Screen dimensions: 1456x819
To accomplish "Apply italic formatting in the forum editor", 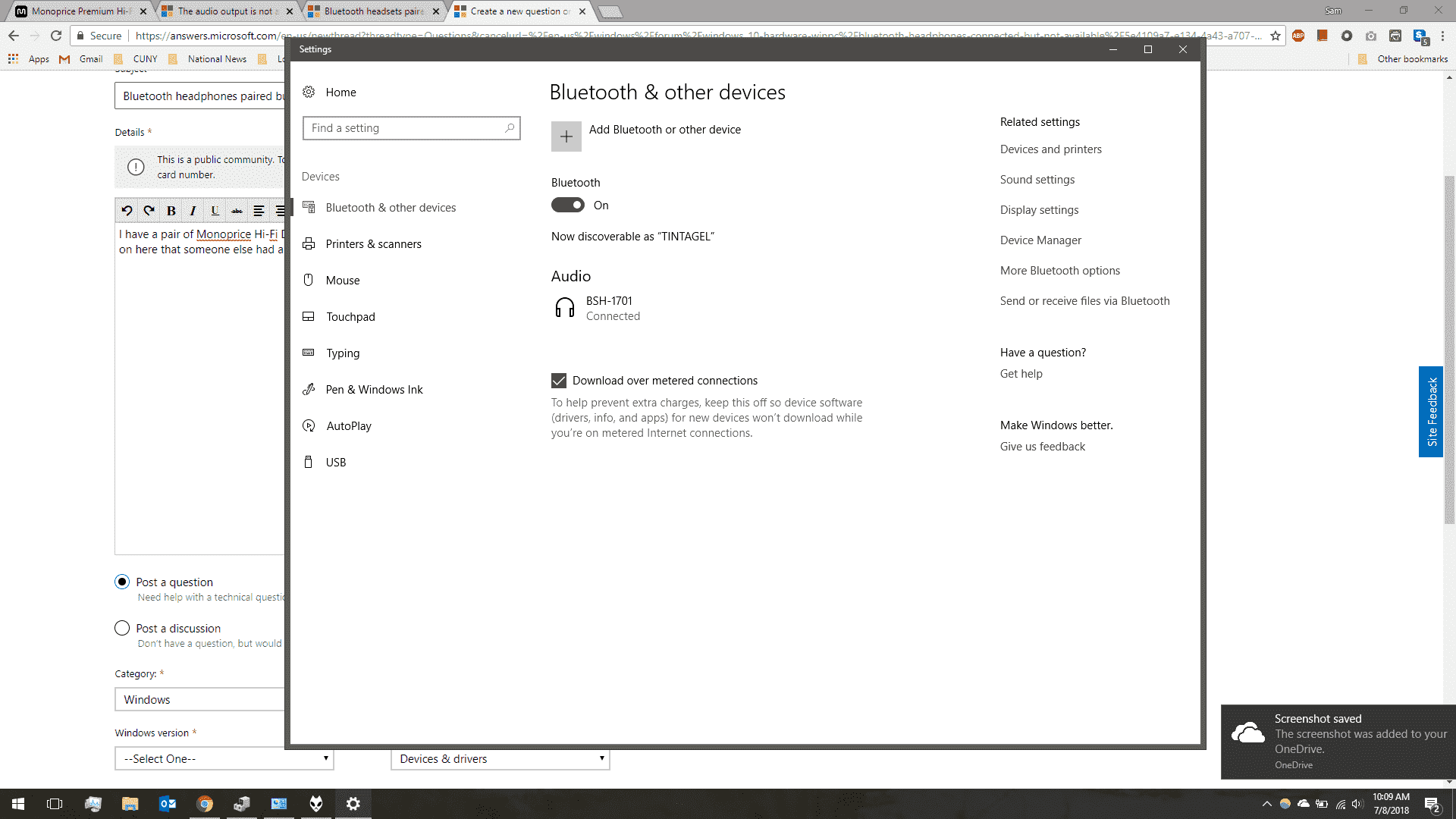I will pos(193,211).
